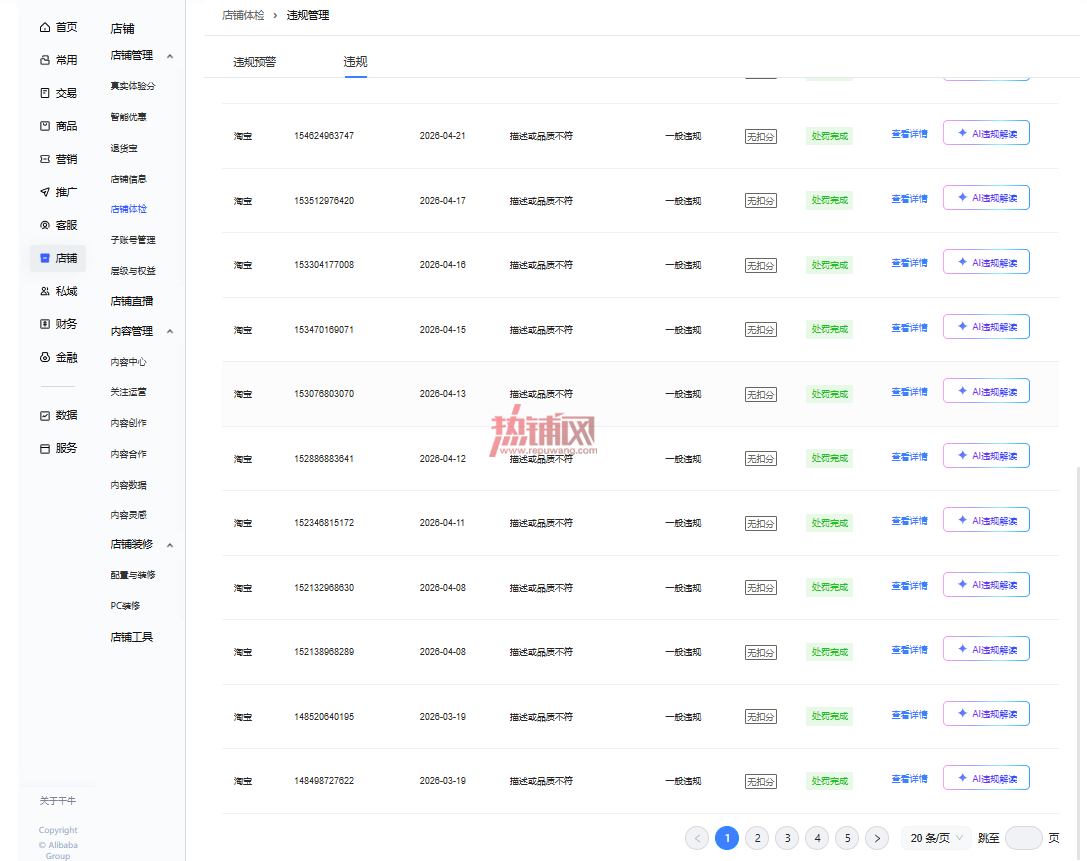
Task: Select the 营销 marketing sidebar icon
Action: pyautogui.click(x=45, y=159)
